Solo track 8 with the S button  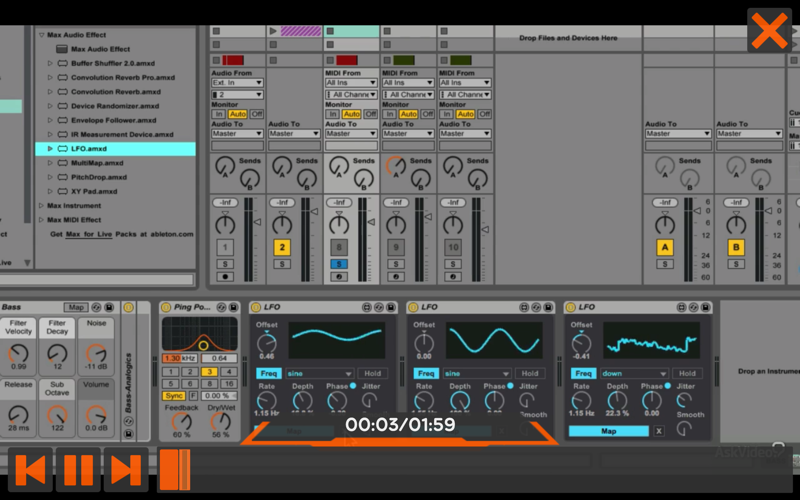[339, 264]
